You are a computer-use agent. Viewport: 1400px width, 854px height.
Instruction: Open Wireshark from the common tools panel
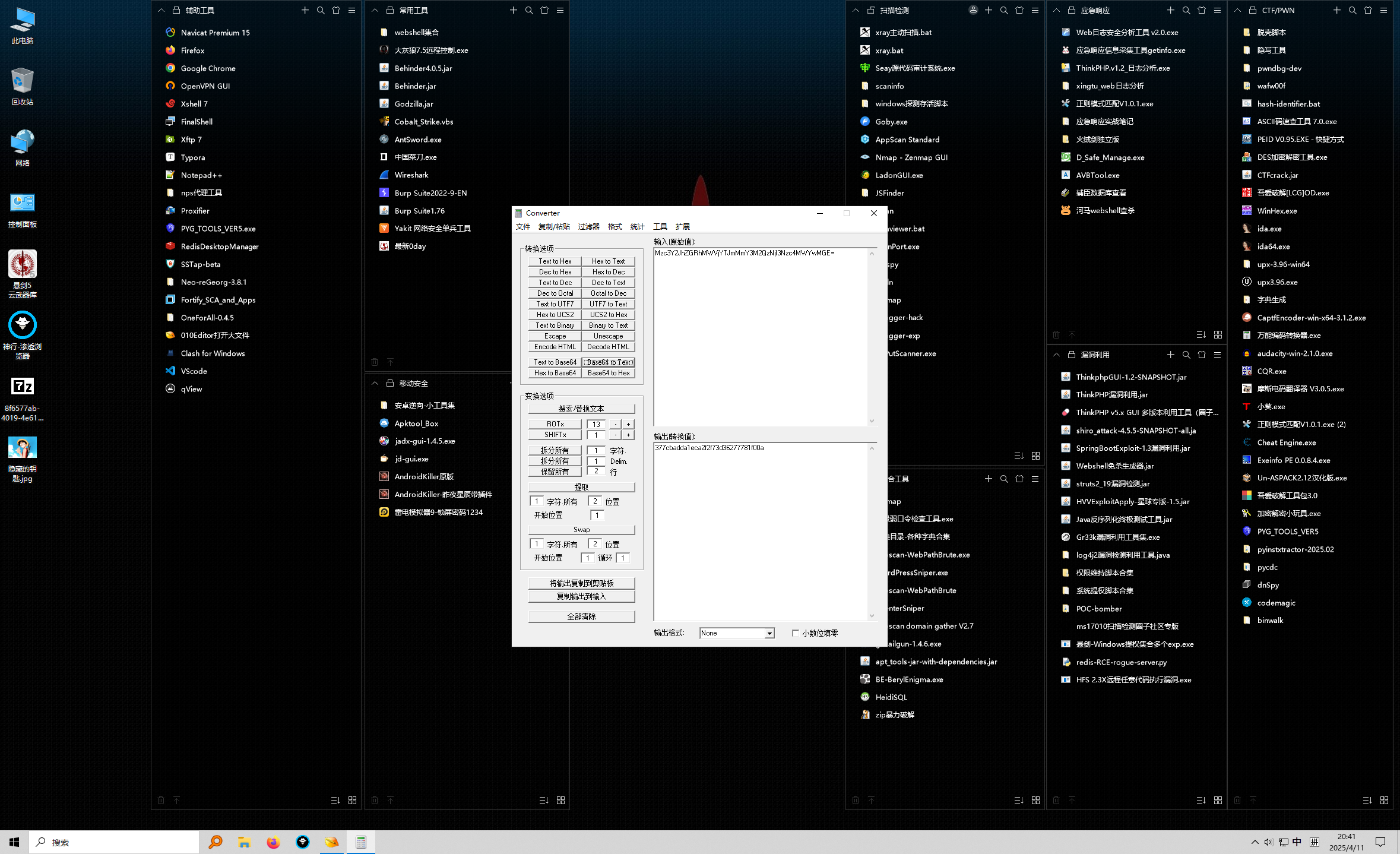point(411,175)
